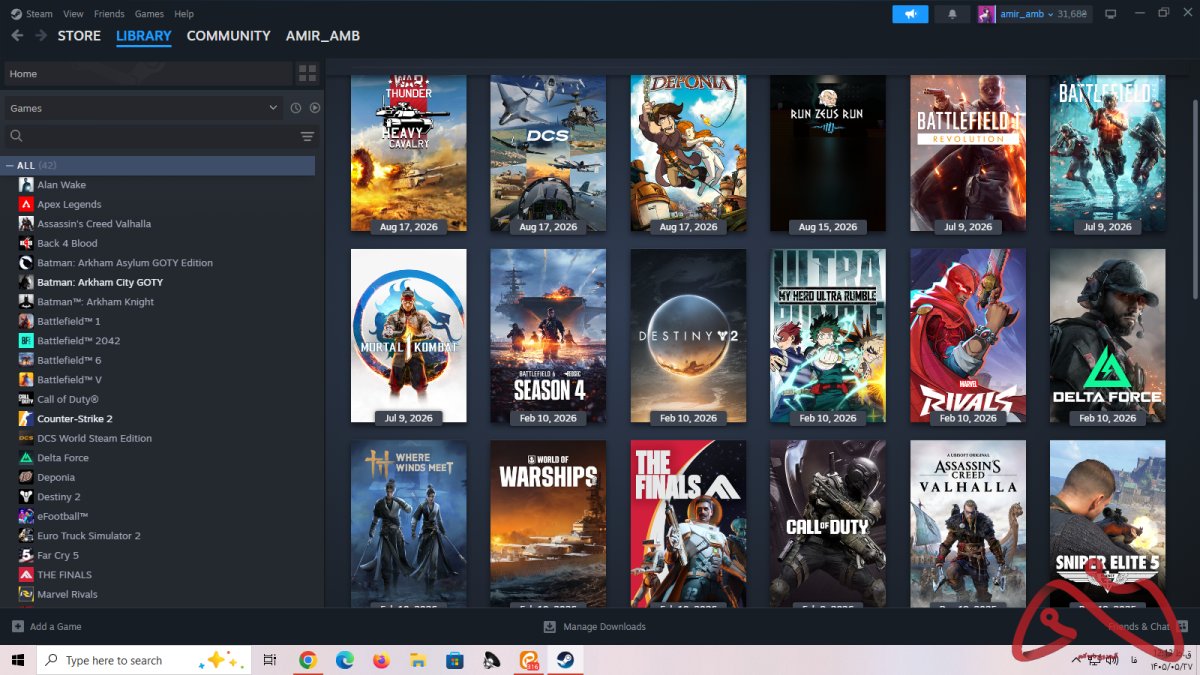Image resolution: width=1200 pixels, height=675 pixels.
Task: Open Windows Task View
Action: click(270, 660)
